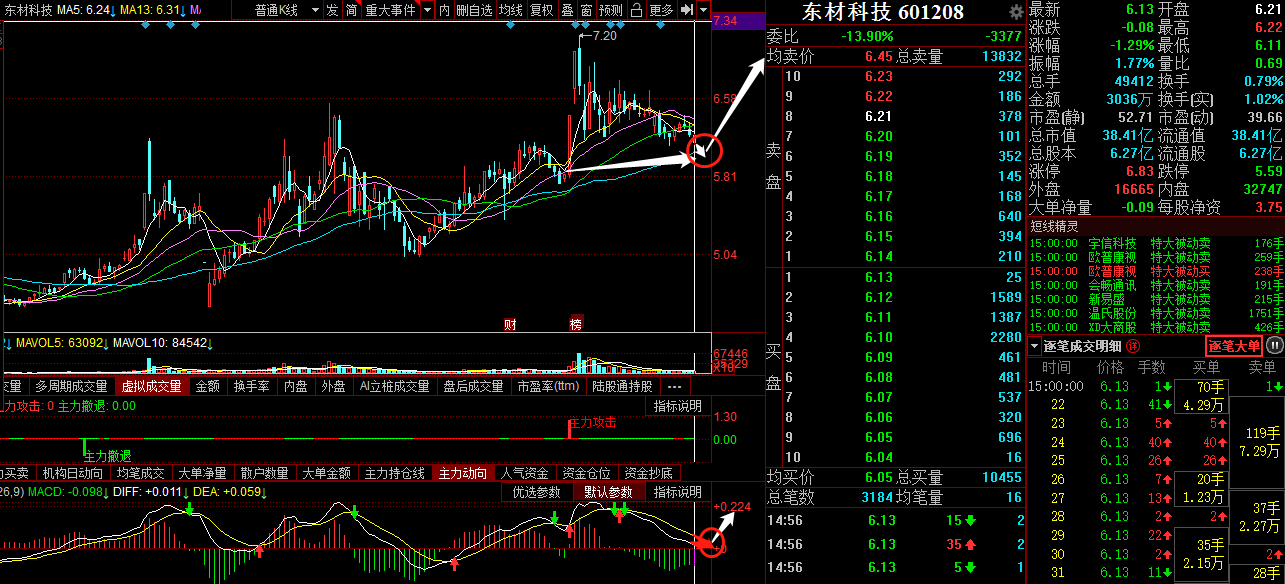Click the 叠 overlay toolbar icon
The height and width of the screenshot is (584, 1285).
(567, 10)
